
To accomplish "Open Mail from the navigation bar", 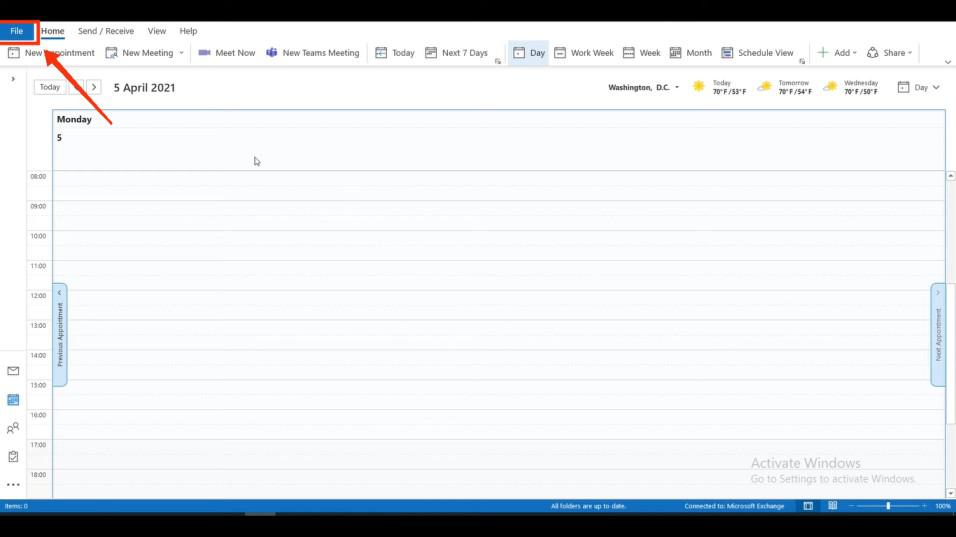I will click(x=13, y=371).
